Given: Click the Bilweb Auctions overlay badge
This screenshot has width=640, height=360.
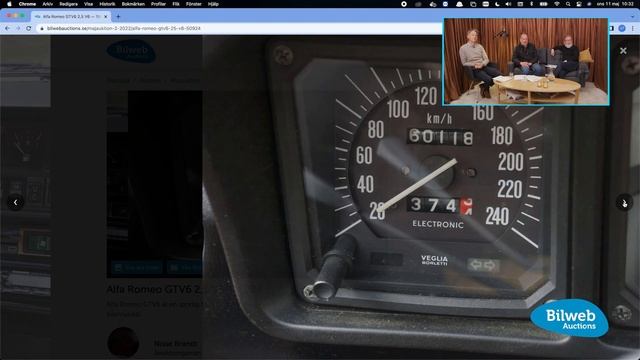Looking at the screenshot, I should (569, 318).
